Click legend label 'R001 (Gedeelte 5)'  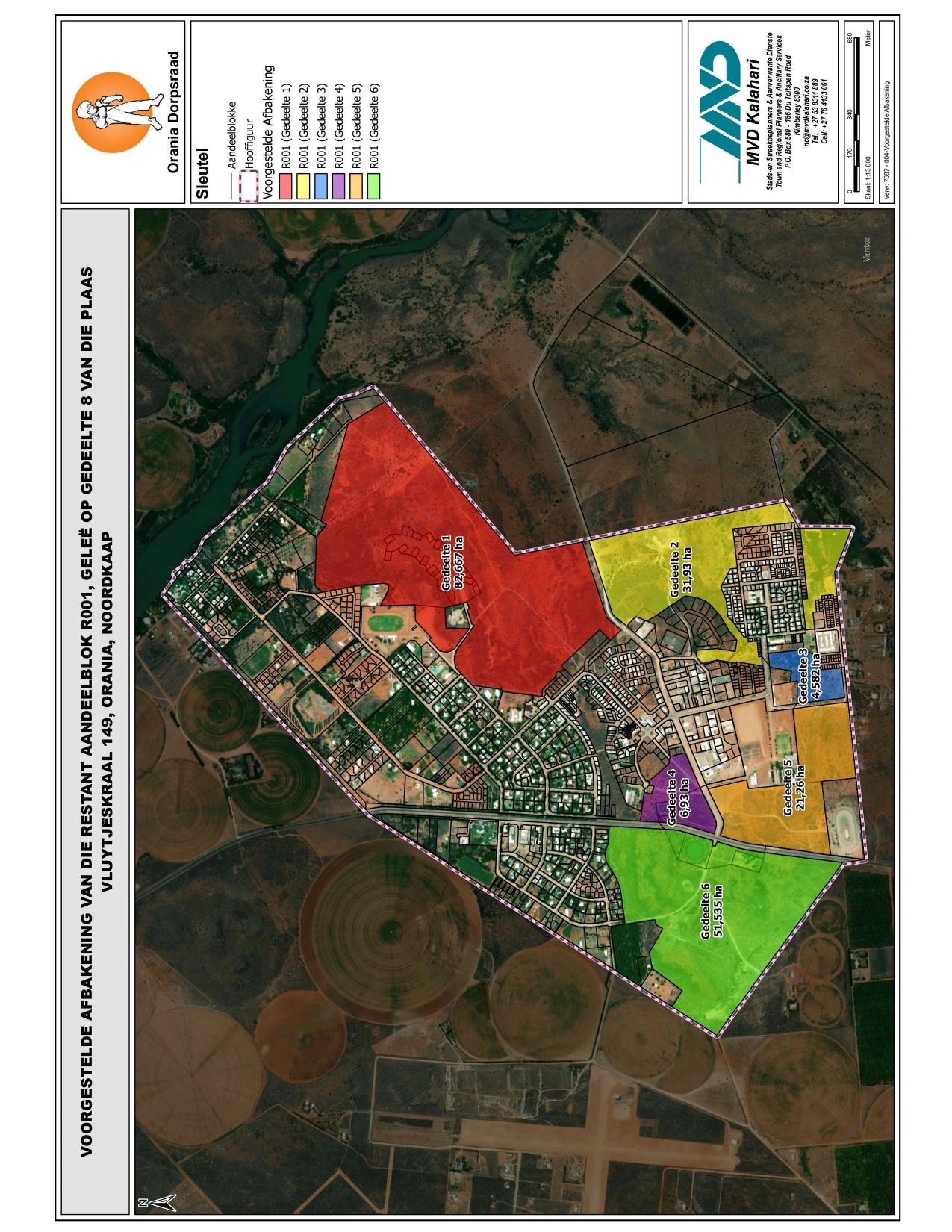tap(357, 125)
